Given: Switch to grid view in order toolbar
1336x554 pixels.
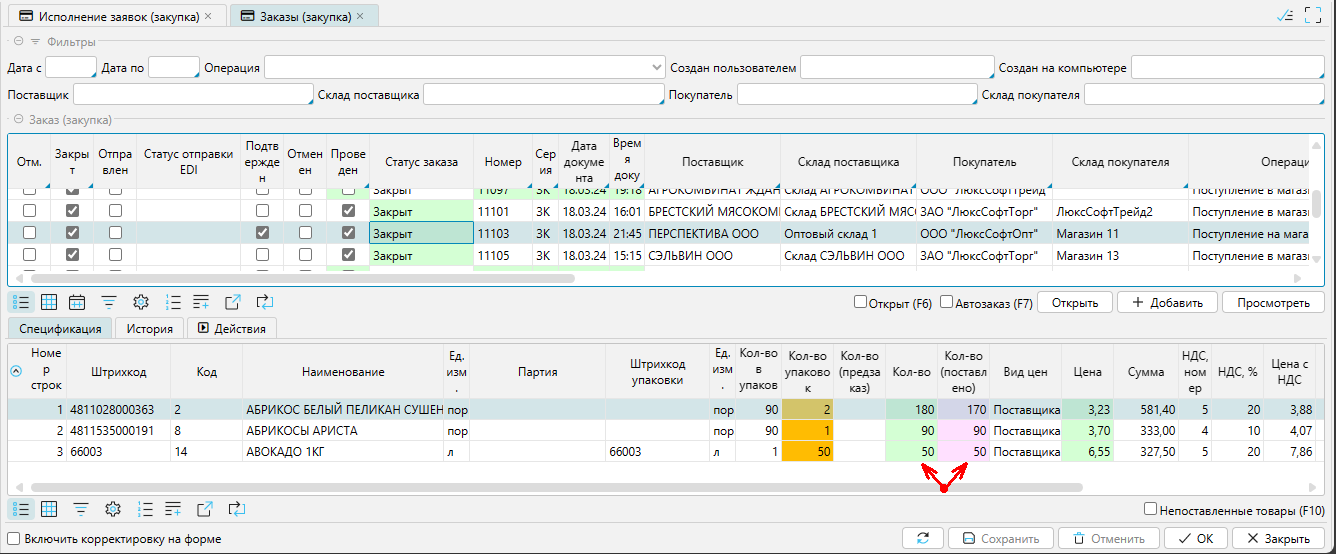Looking at the screenshot, I should (x=48, y=302).
